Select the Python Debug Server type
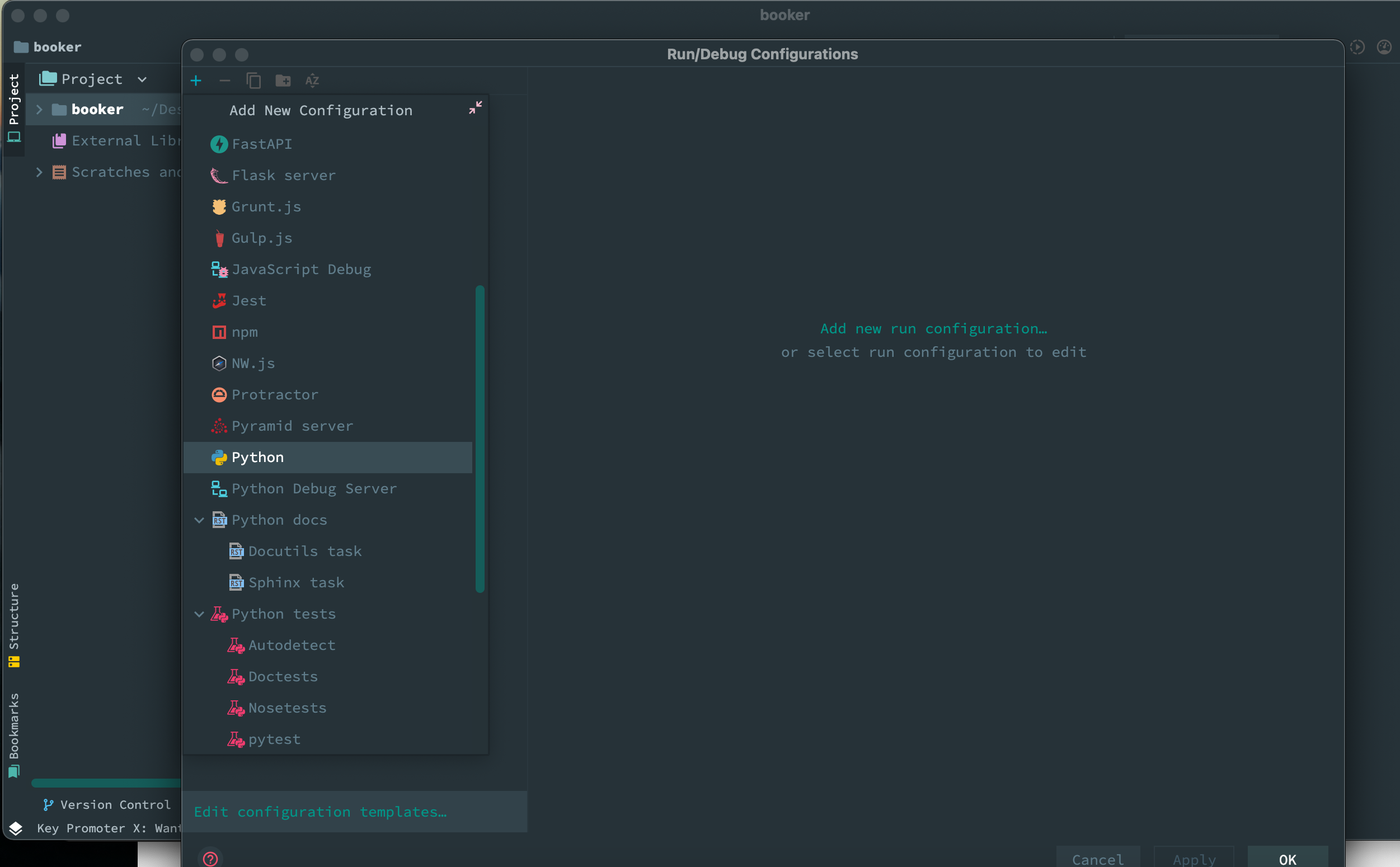This screenshot has width=1400, height=867. click(x=314, y=488)
